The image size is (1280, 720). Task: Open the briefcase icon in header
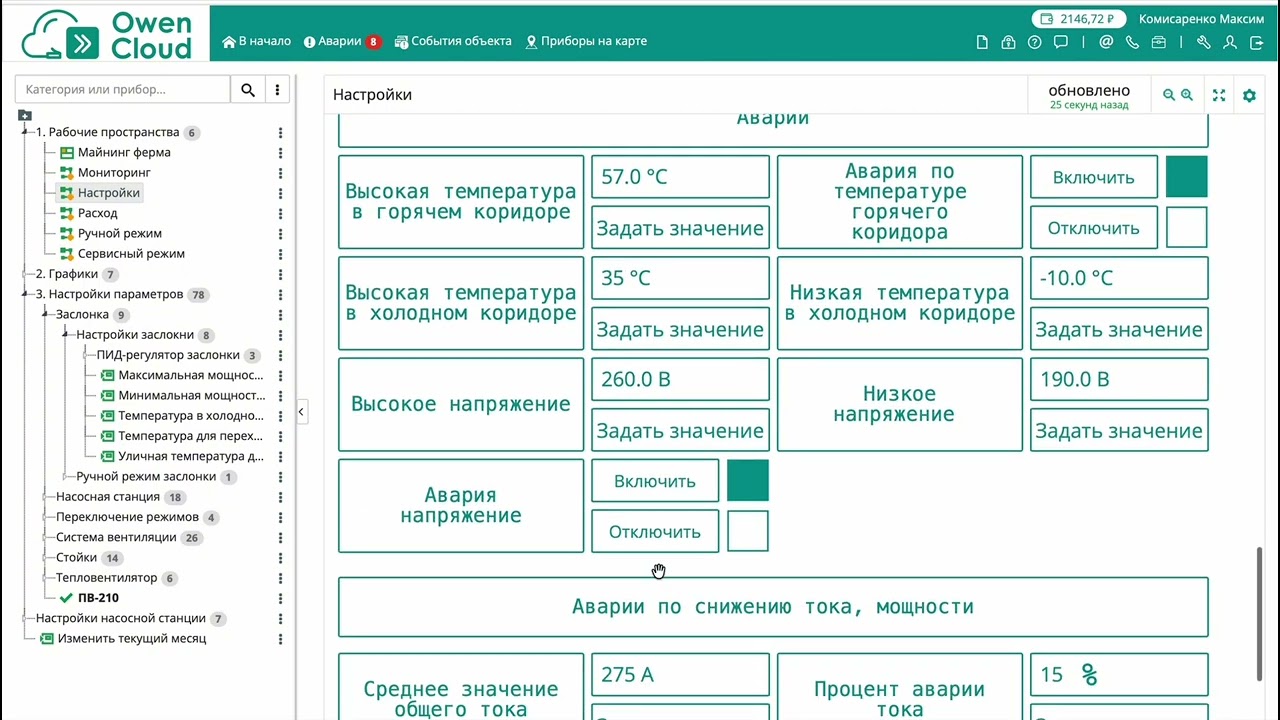point(1159,42)
